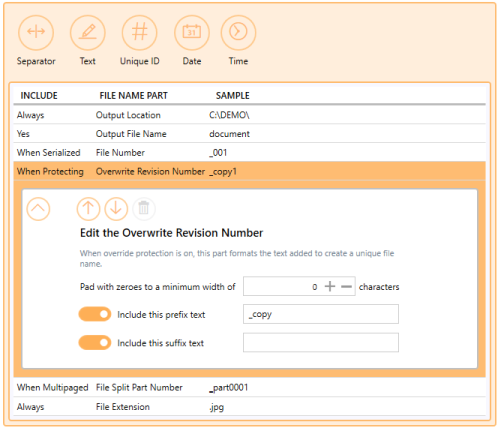Decrease zero padding width with minus
The height and width of the screenshot is (428, 498).
tap(347, 286)
